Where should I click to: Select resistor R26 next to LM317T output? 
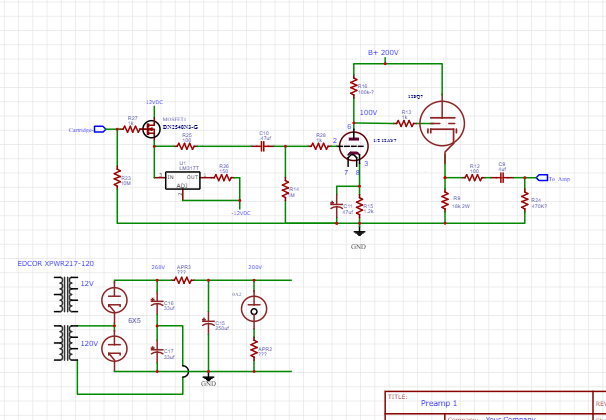pos(223,178)
